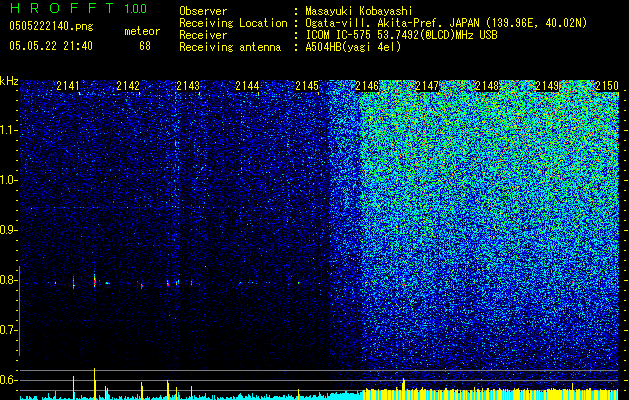The height and width of the screenshot is (400, 629).
Task: Click the ICOM IC-575 receiver text
Action: tap(402, 35)
